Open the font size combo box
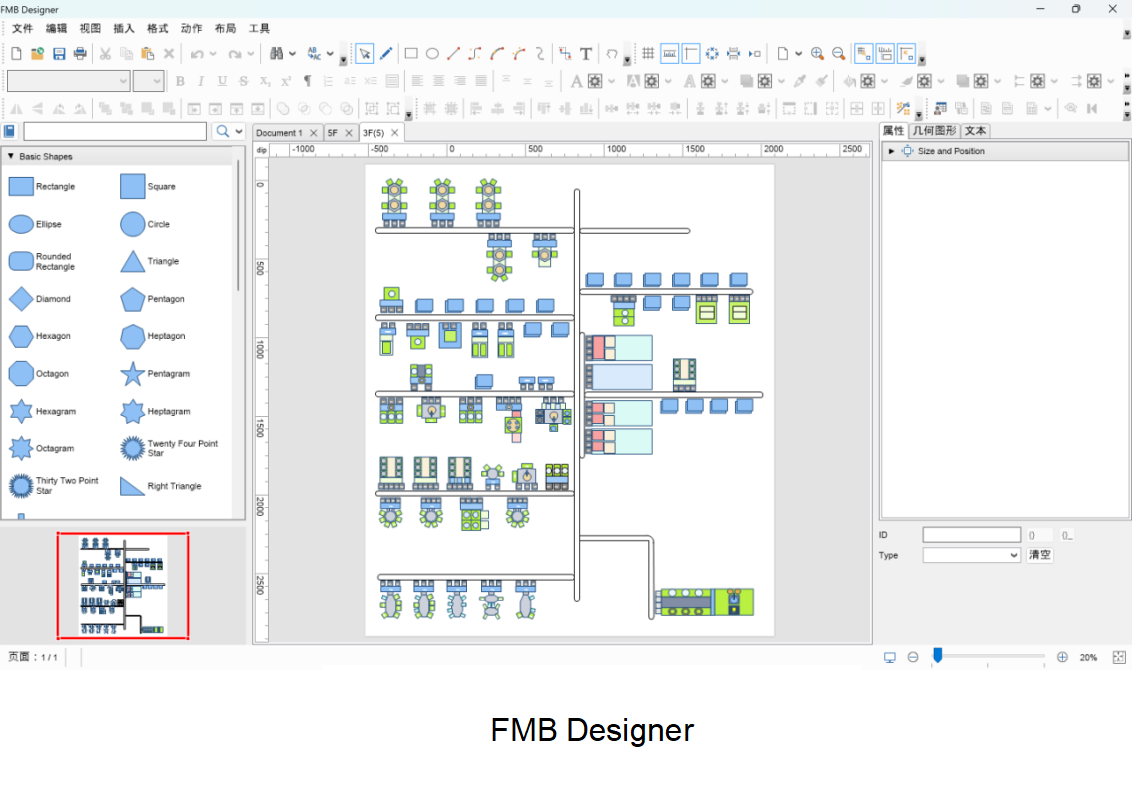Image resolution: width=1132 pixels, height=785 pixels. 148,81
